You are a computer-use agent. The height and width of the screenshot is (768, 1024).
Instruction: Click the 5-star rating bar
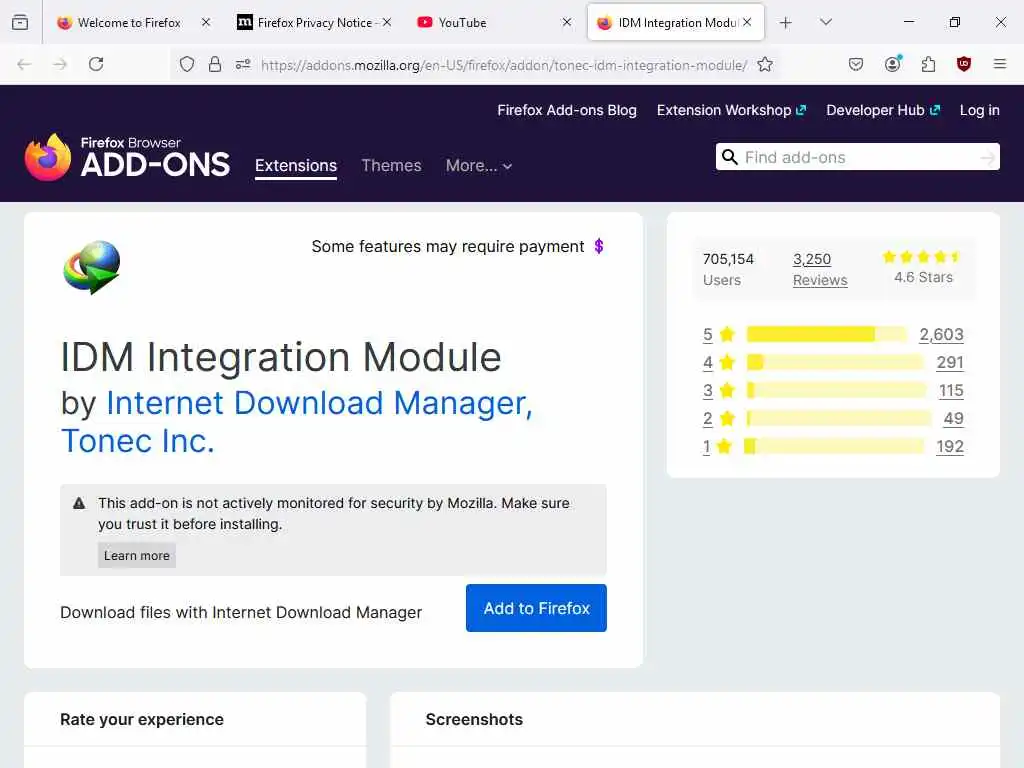[826, 334]
